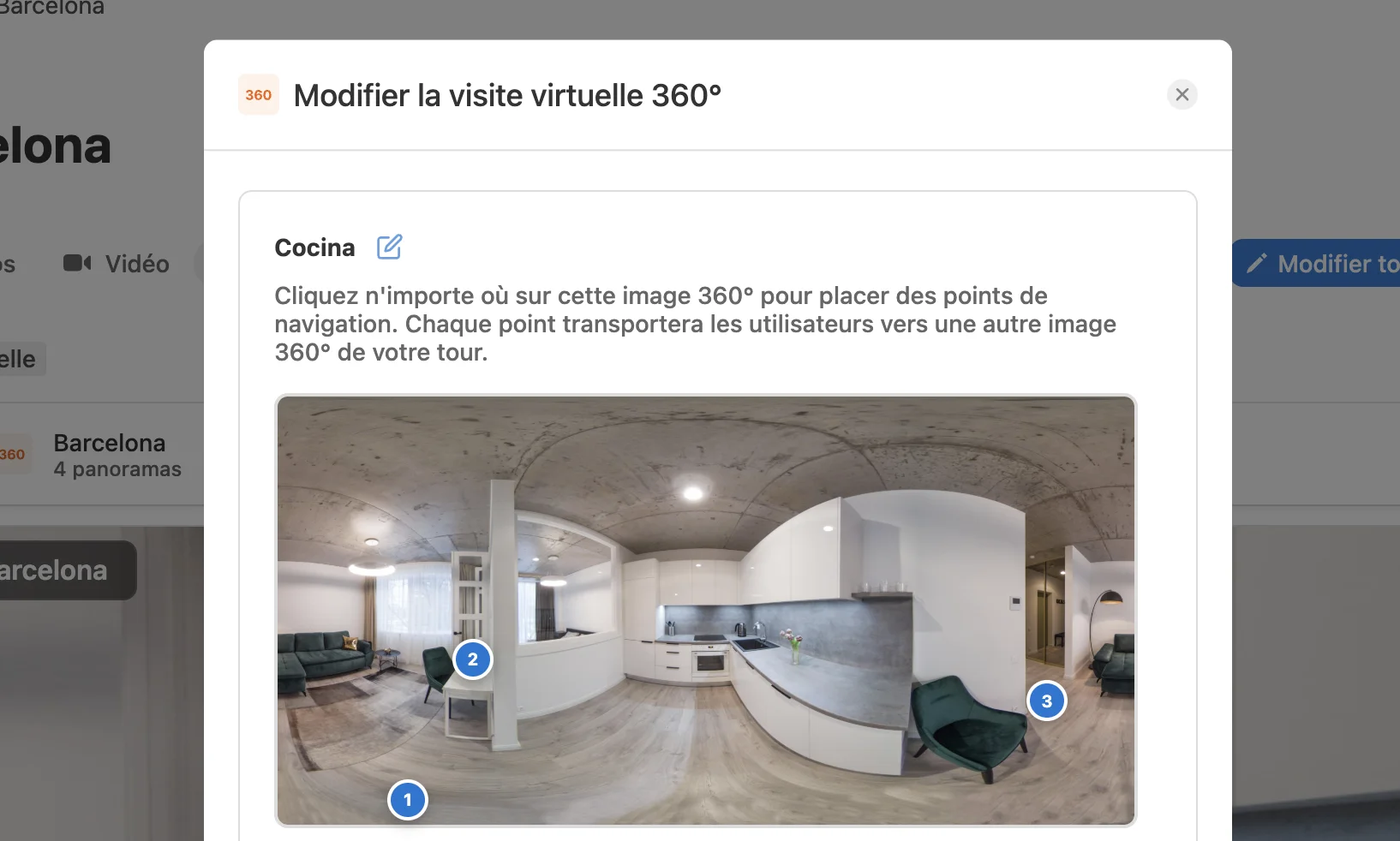Click the edit icon next to Cocina
Viewport: 1400px width, 841px height.
(389, 248)
